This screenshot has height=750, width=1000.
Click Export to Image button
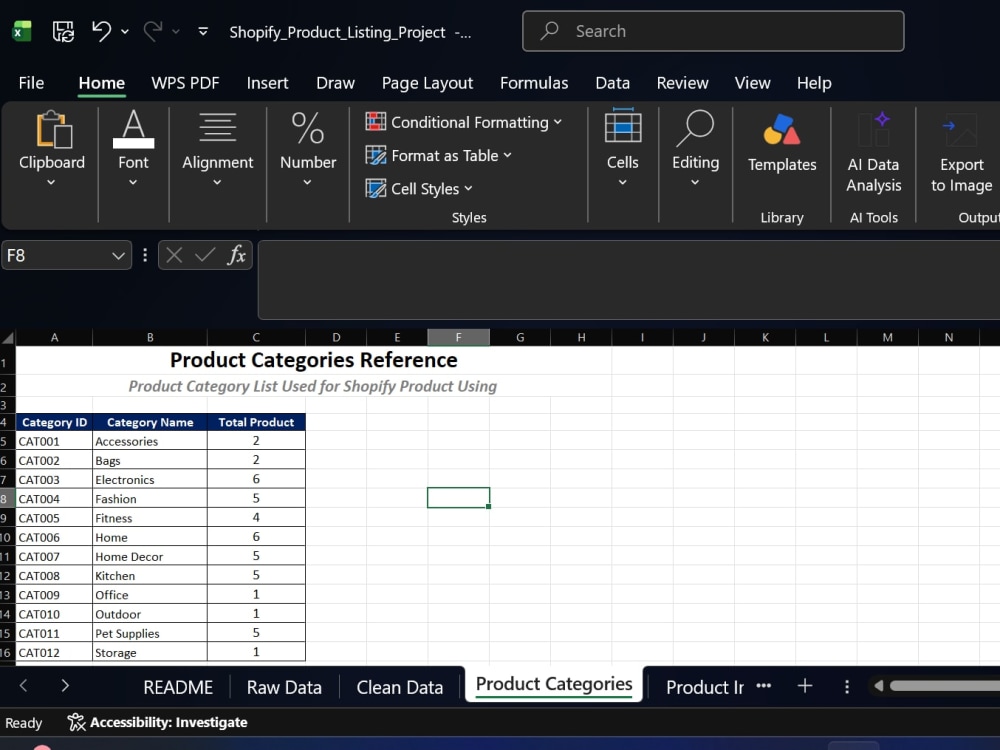tap(961, 153)
